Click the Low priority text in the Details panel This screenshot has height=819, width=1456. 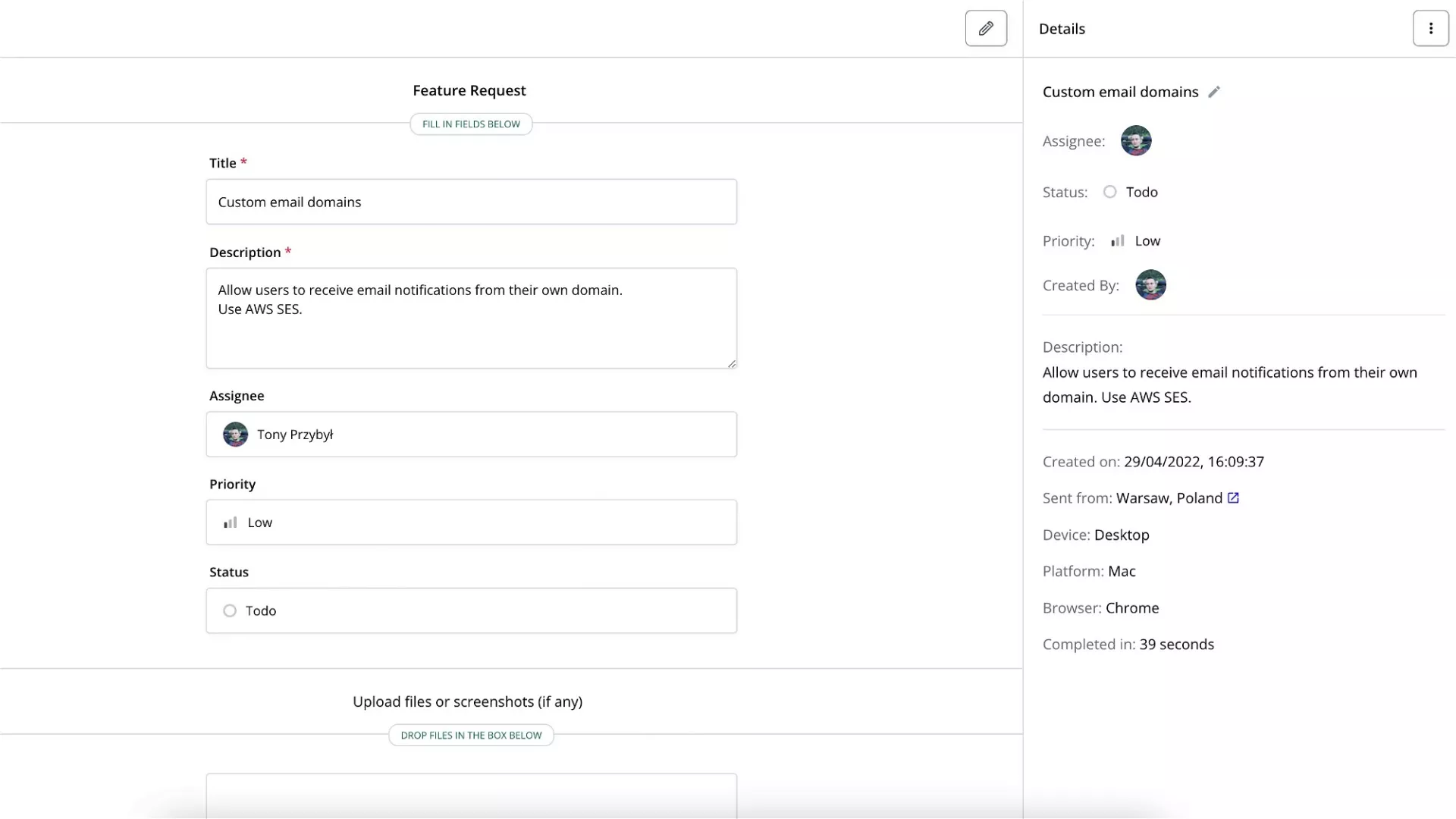[x=1147, y=241]
